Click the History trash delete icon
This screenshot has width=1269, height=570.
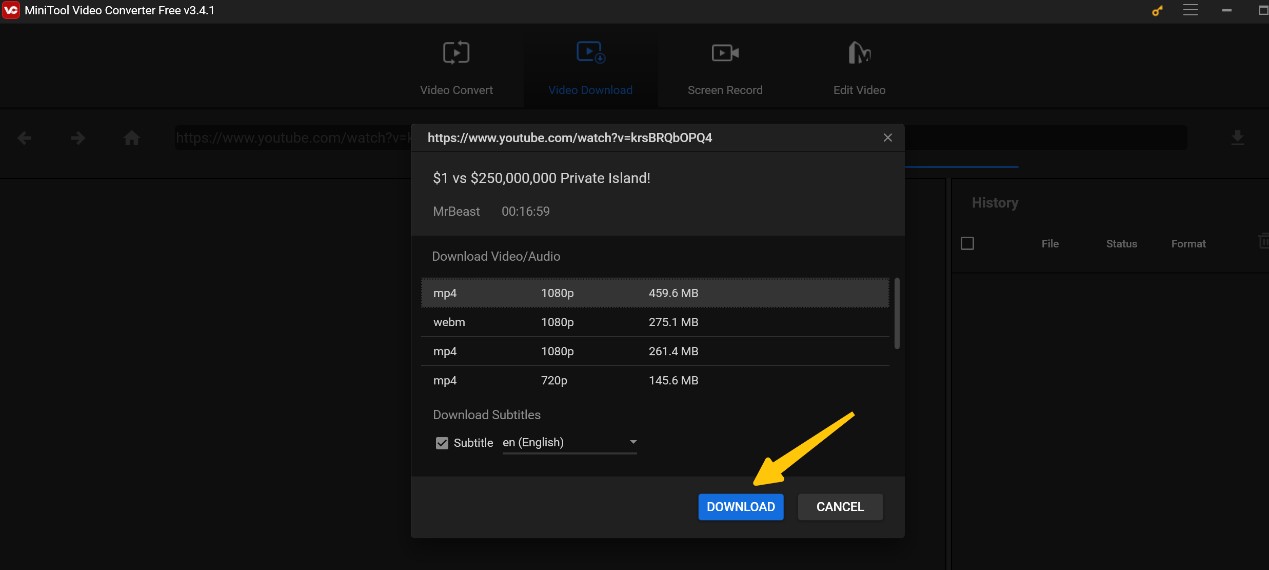(1263, 242)
